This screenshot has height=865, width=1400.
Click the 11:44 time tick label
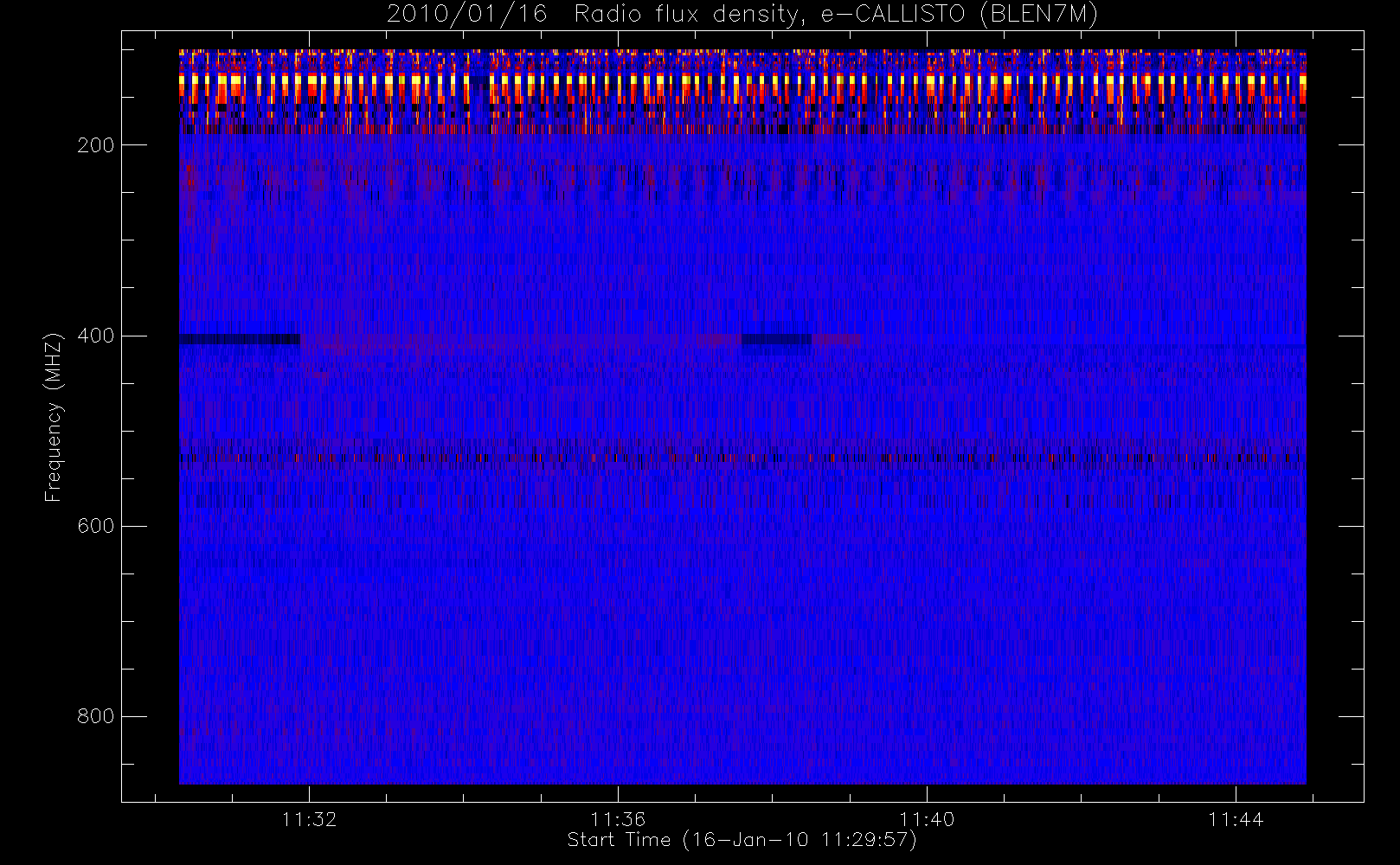tap(1236, 819)
